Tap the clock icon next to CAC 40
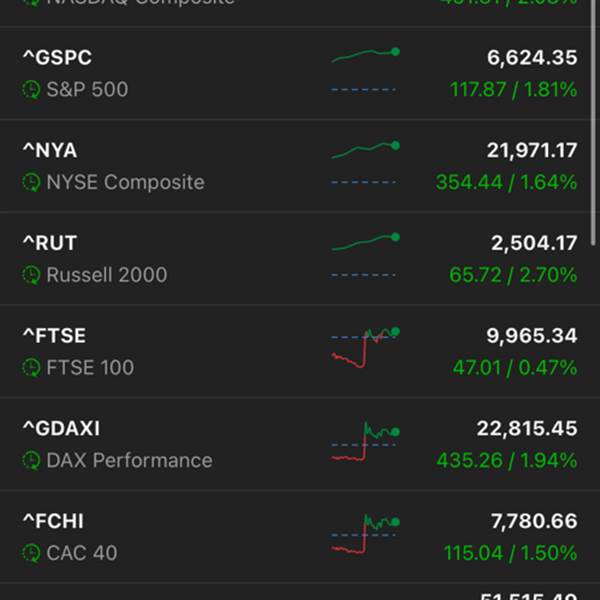This screenshot has width=600, height=600. point(31,553)
